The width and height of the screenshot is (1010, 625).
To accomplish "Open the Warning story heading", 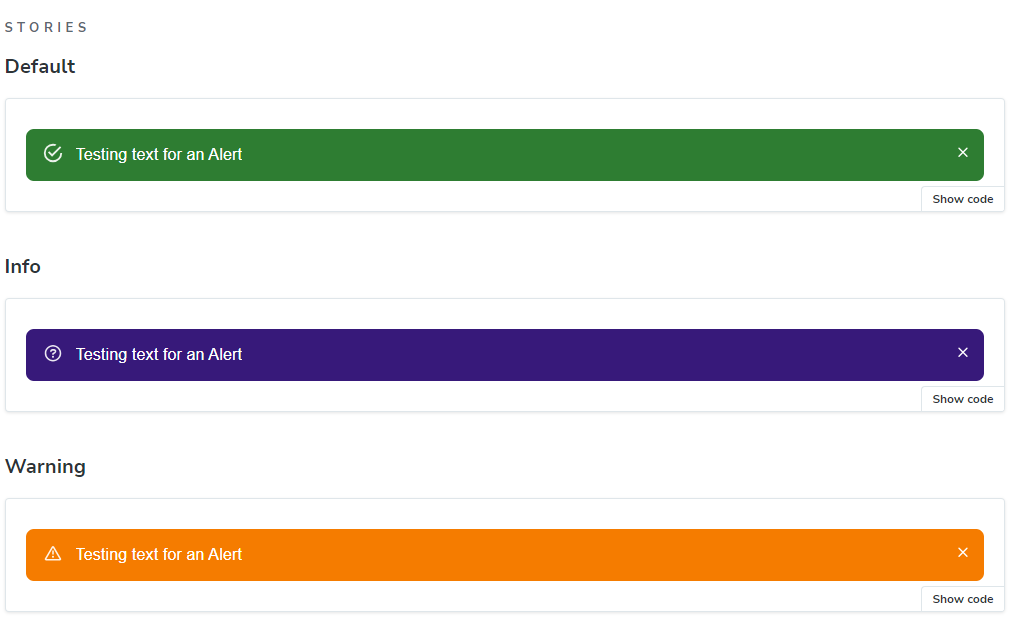I will tap(45, 467).
